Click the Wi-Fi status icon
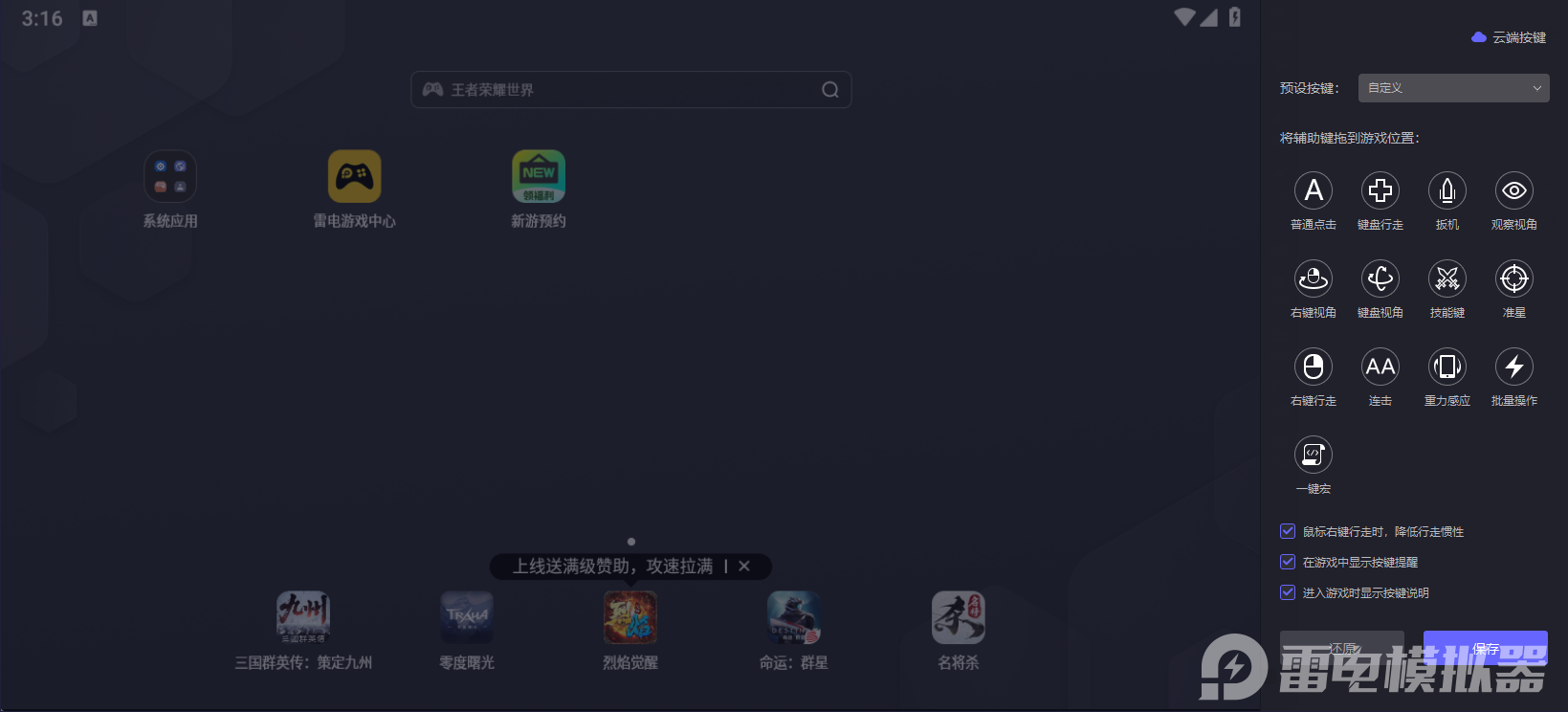Screen dimensions: 1568x712 coord(1184,17)
